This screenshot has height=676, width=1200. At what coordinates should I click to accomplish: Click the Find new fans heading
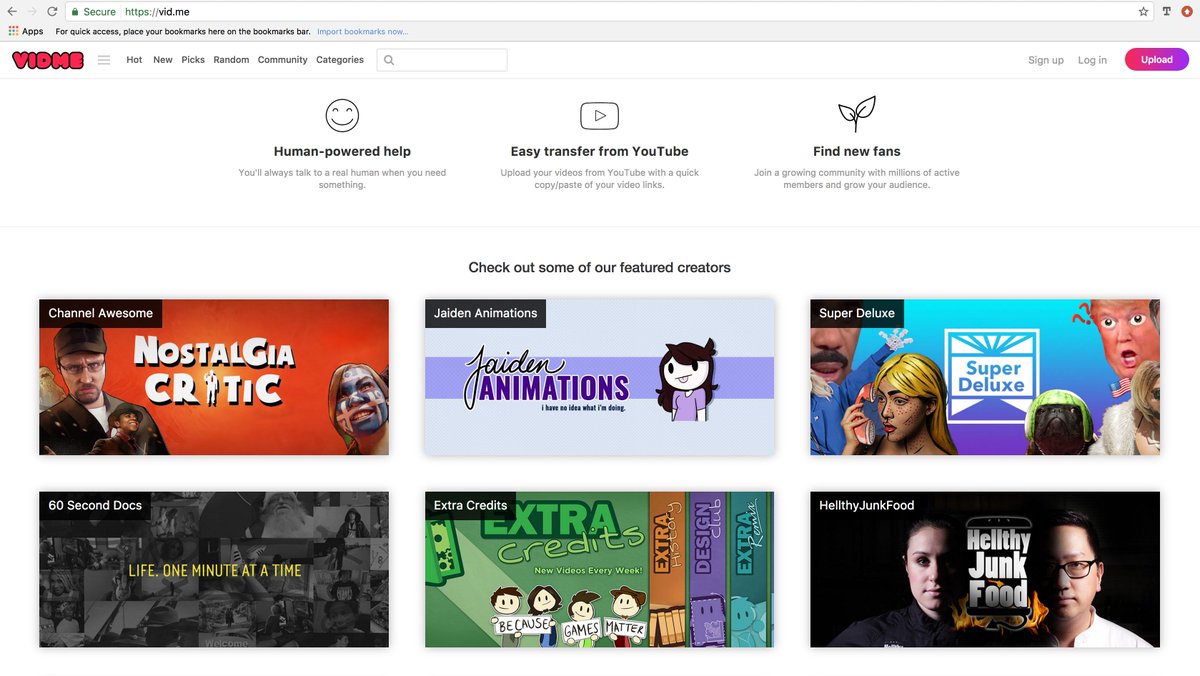point(857,152)
